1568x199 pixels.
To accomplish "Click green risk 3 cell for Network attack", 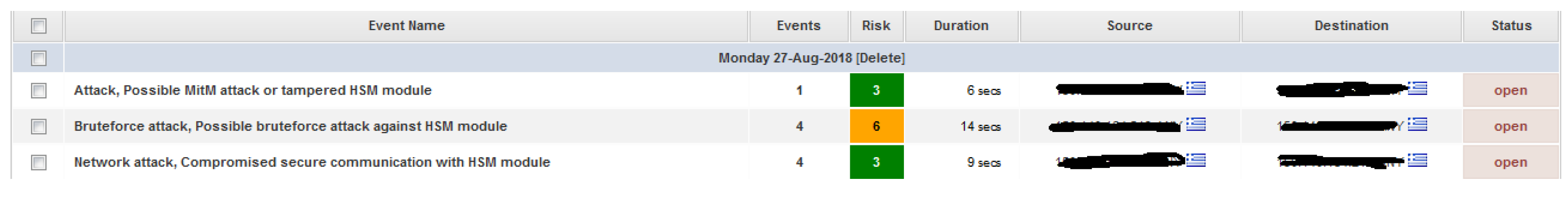I will click(x=876, y=163).
